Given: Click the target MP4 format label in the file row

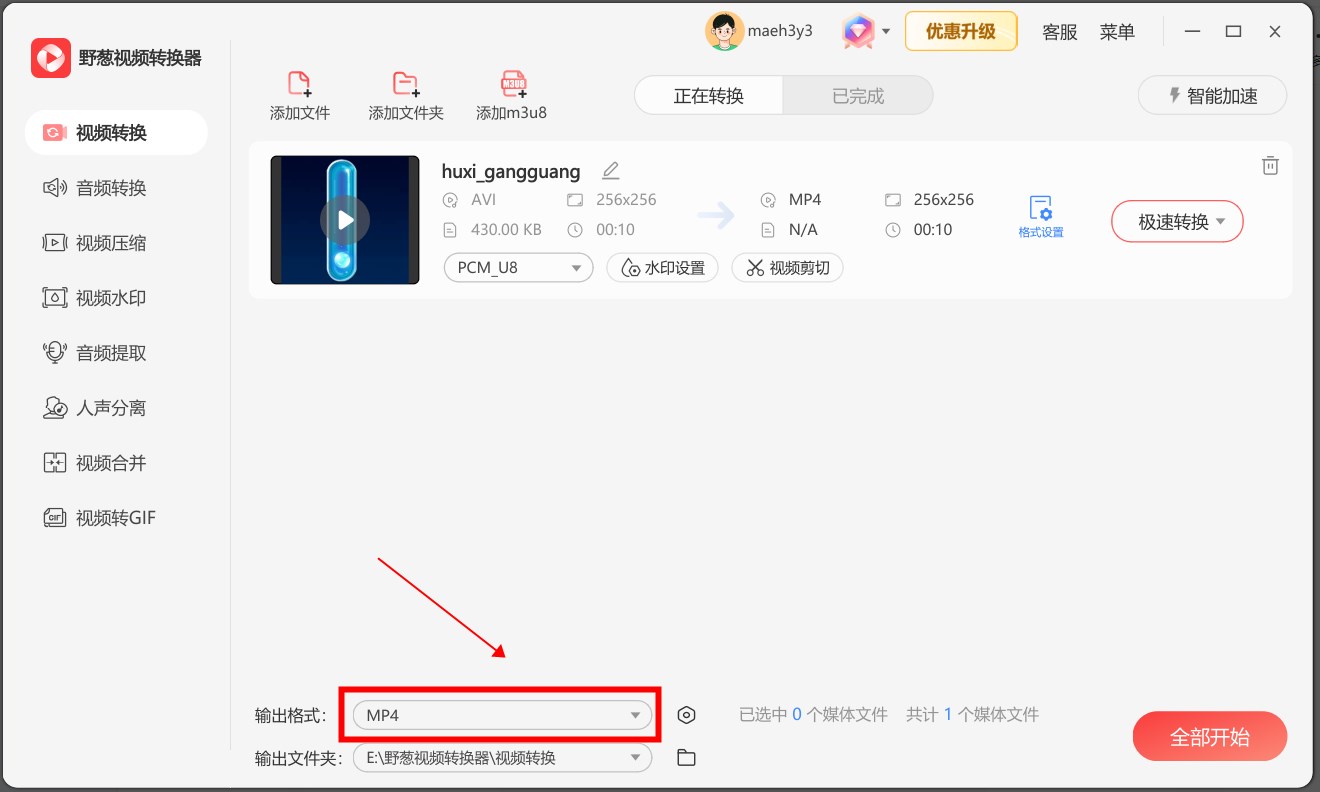Looking at the screenshot, I should (805, 200).
